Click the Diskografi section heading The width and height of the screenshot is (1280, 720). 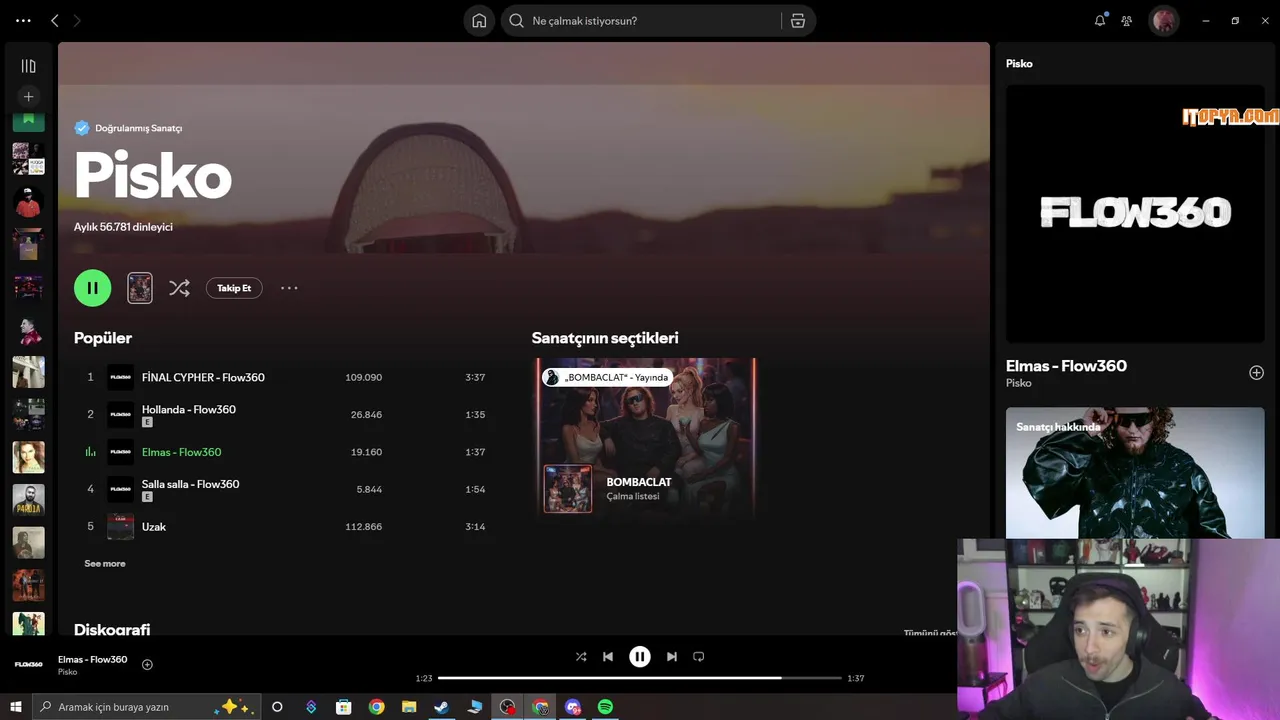(112, 629)
